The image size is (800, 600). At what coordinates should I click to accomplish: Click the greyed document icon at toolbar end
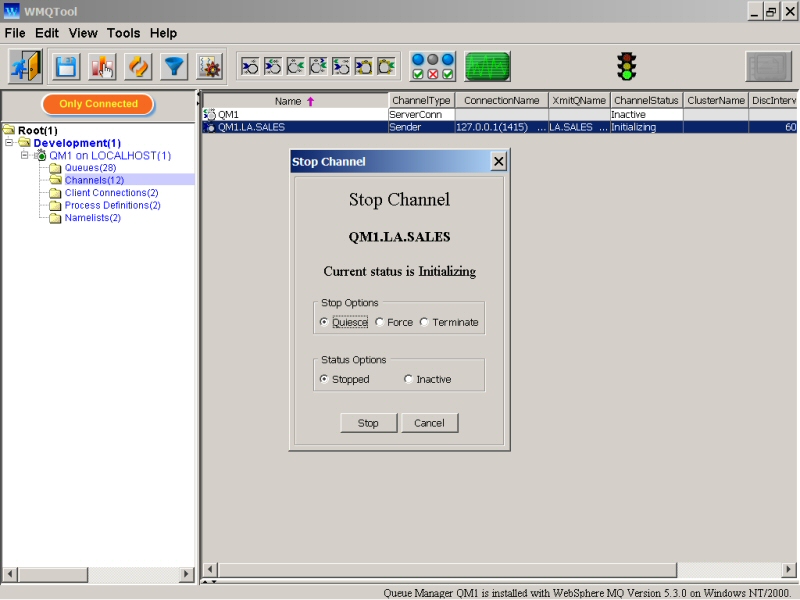point(768,66)
